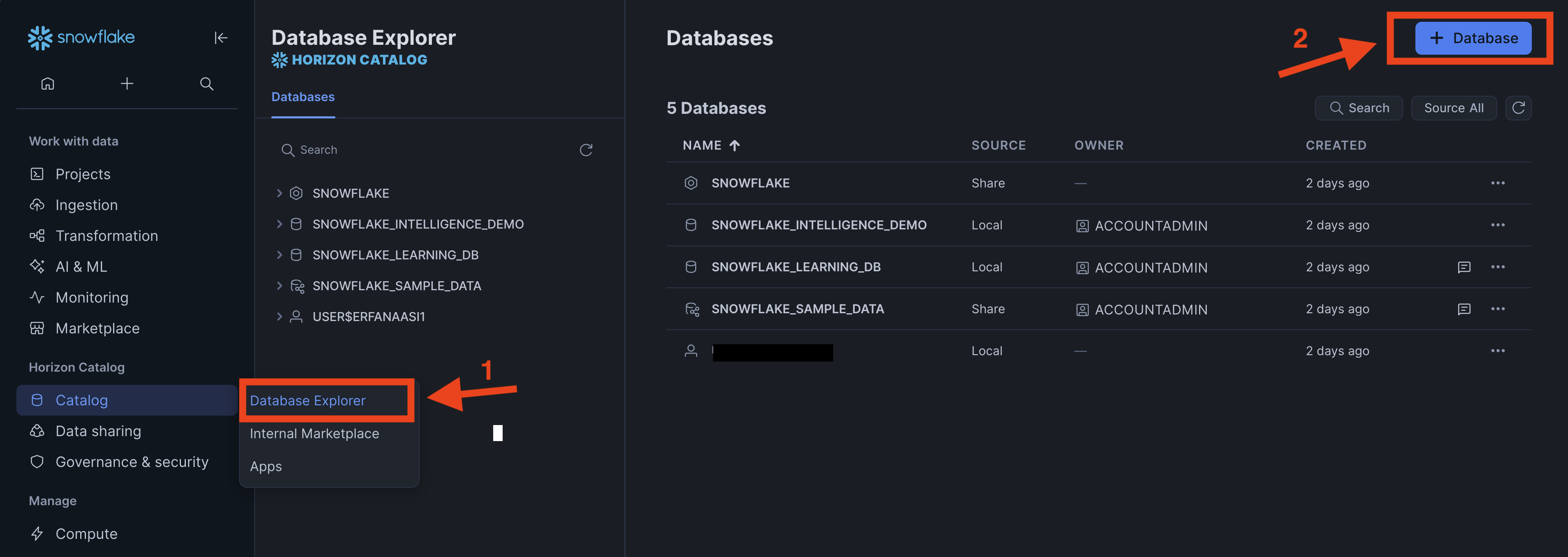Open the create new plus icon
This screenshot has width=1568, height=557.
click(x=127, y=84)
